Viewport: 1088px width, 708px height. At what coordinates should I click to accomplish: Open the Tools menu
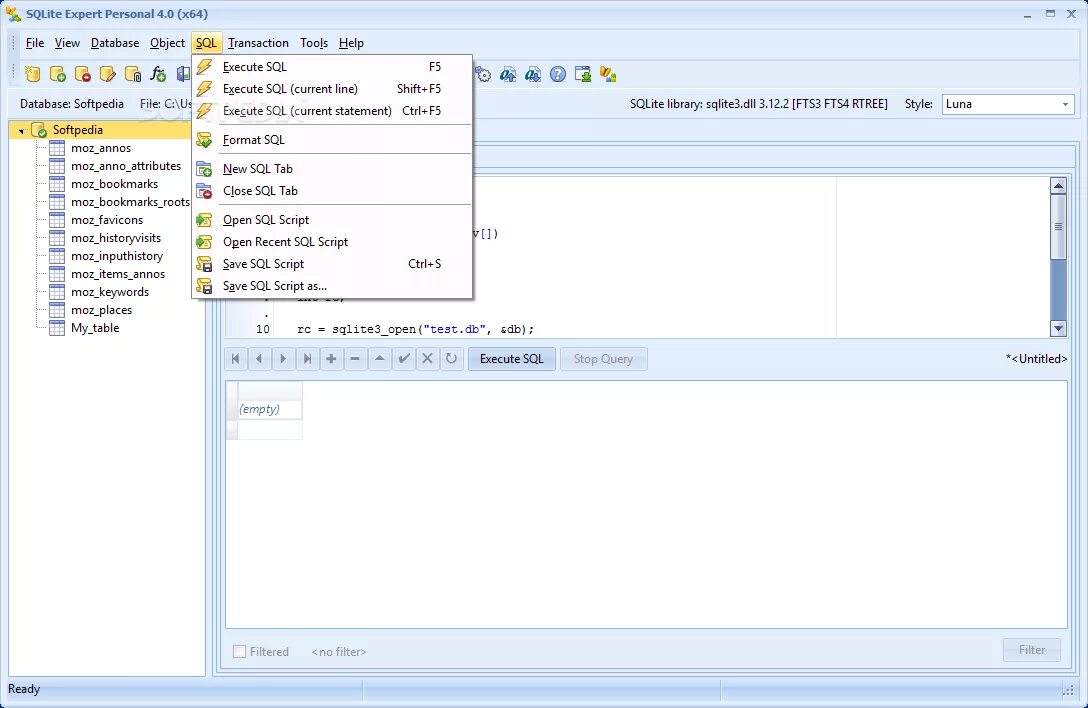click(x=314, y=43)
